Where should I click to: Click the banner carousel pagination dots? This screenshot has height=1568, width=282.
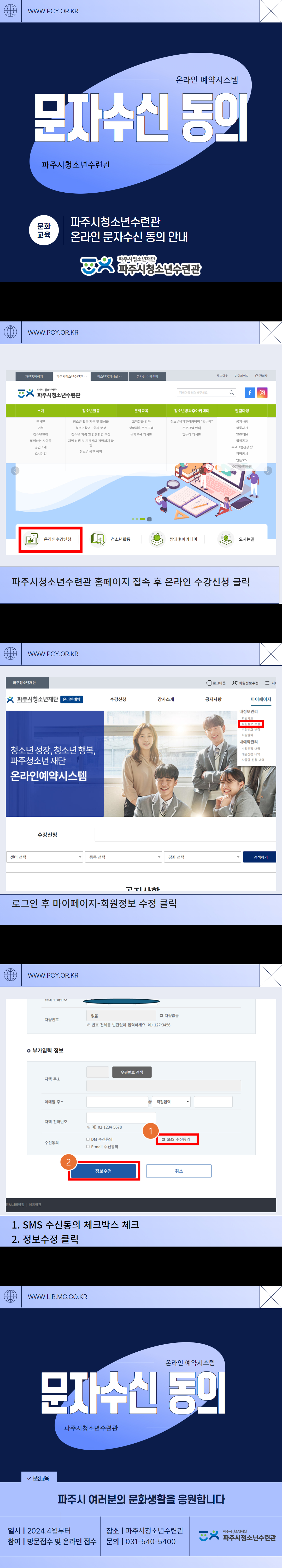[x=142, y=518]
